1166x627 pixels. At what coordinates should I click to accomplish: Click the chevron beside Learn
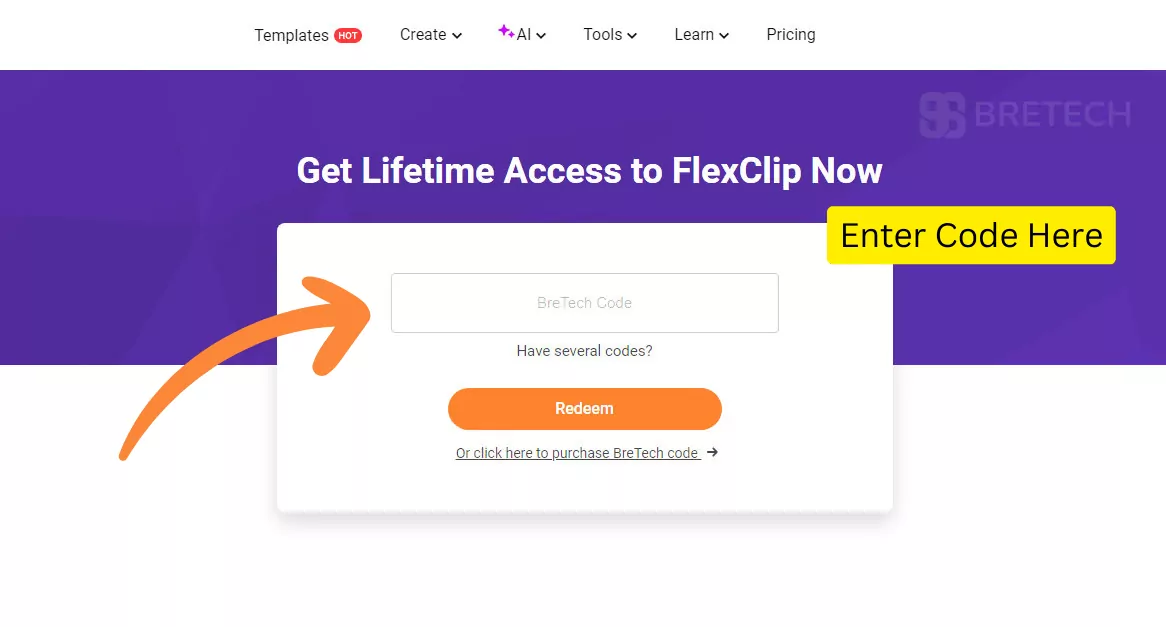pyautogui.click(x=723, y=36)
